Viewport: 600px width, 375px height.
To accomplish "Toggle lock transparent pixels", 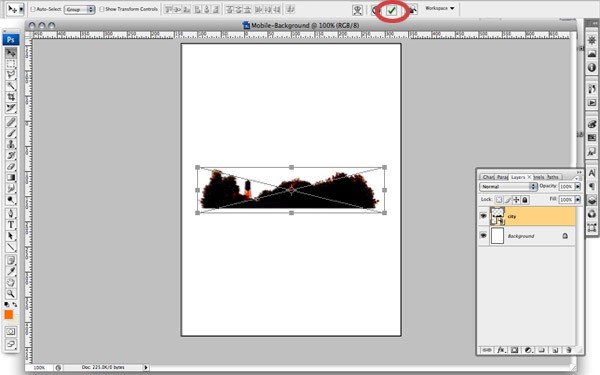I will (x=499, y=199).
